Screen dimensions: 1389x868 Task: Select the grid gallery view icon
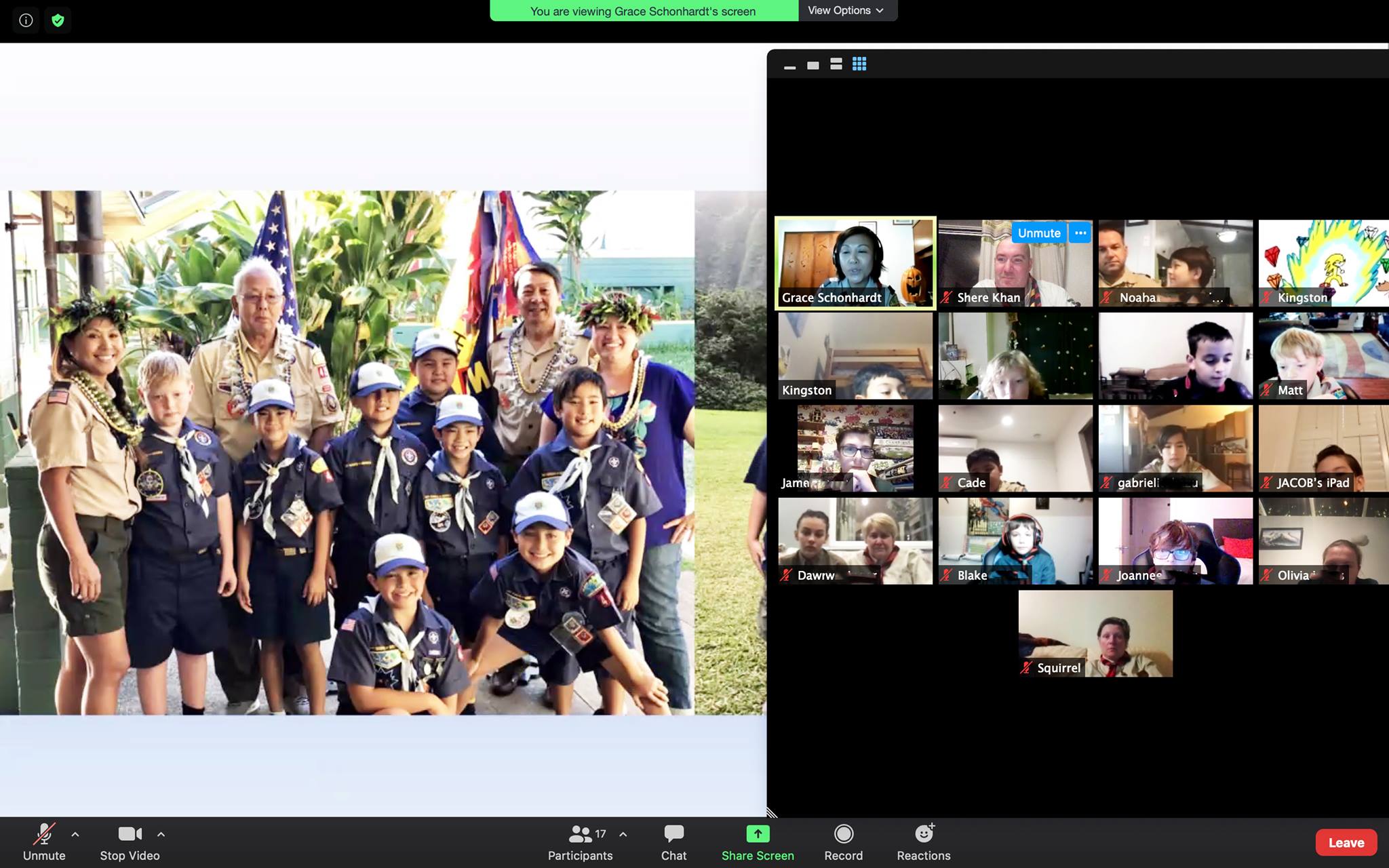click(859, 64)
